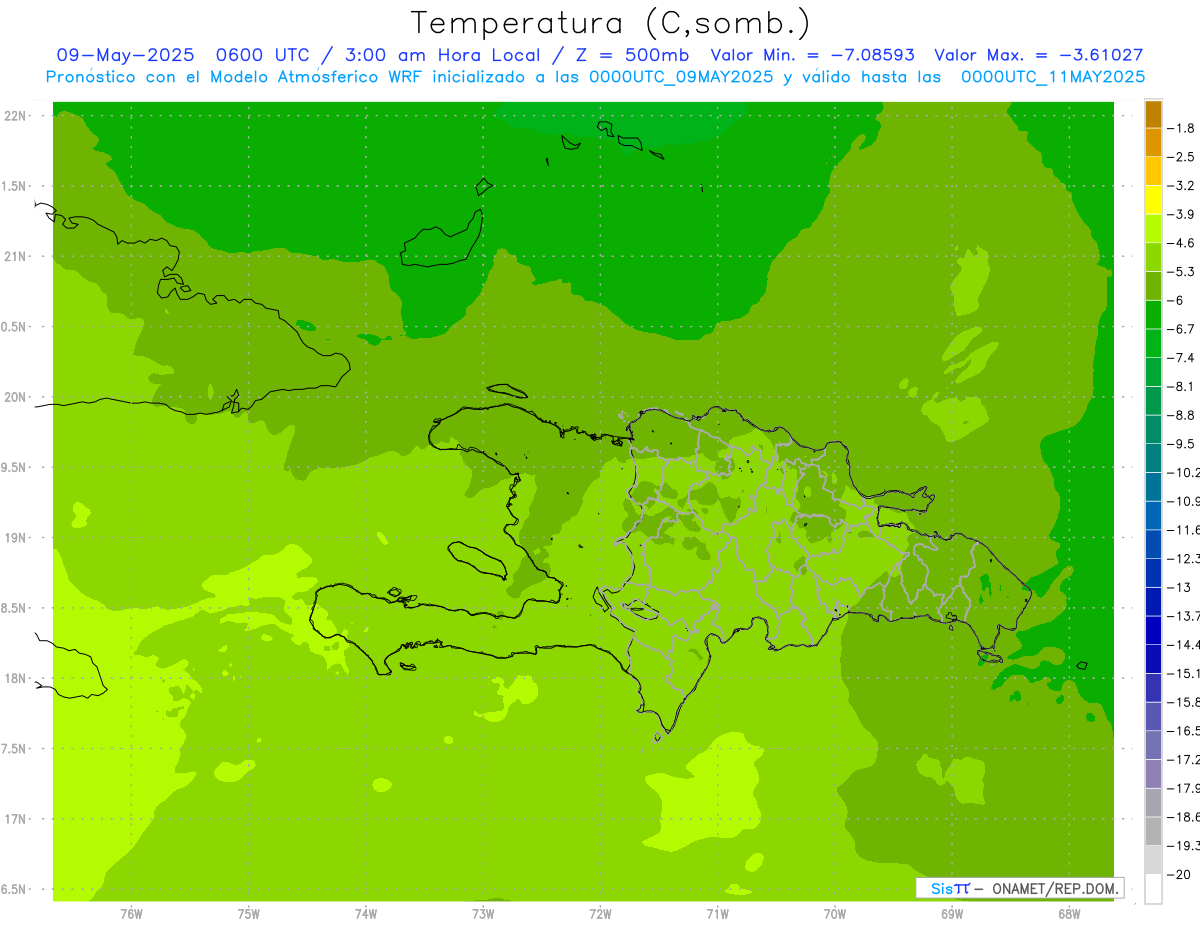Click the "-4.6" colorbar label

pyautogui.click(x=1182, y=243)
